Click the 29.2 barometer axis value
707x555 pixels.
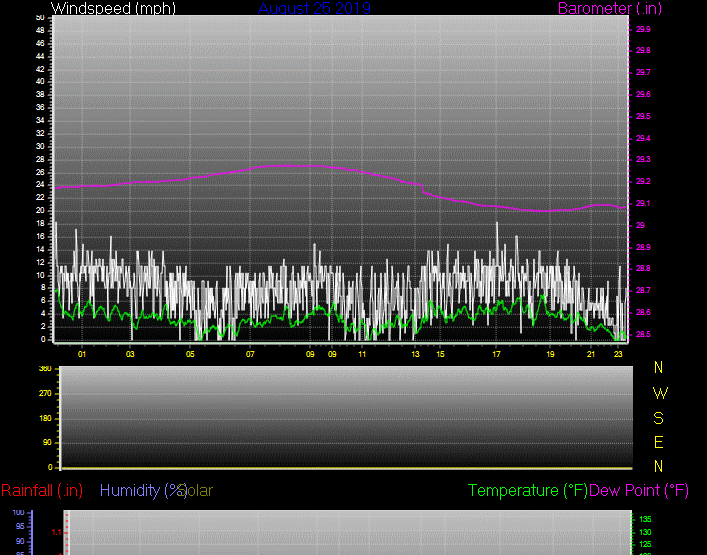[643, 181]
